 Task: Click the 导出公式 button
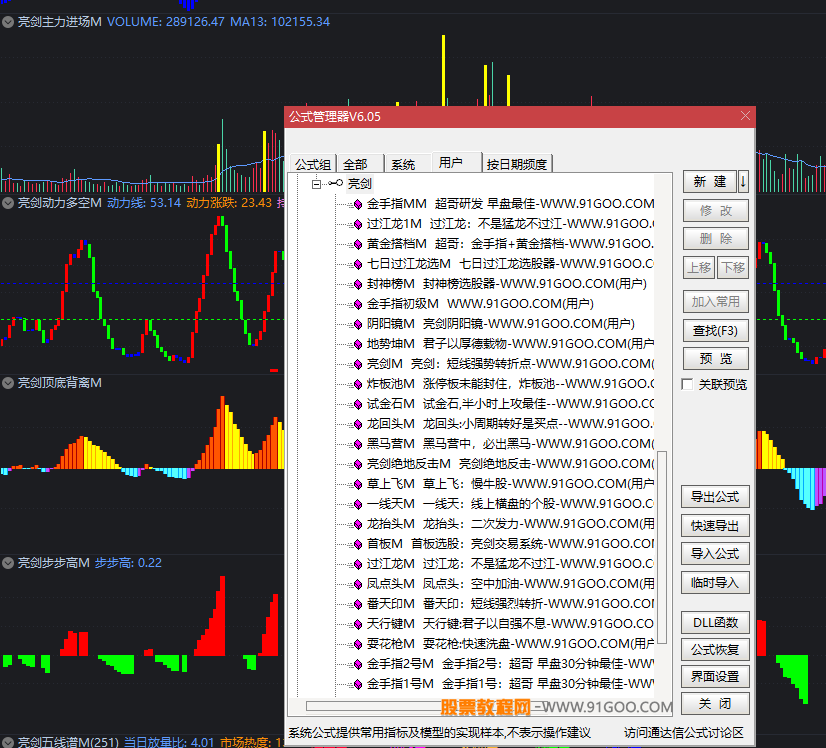pyautogui.click(x=714, y=497)
